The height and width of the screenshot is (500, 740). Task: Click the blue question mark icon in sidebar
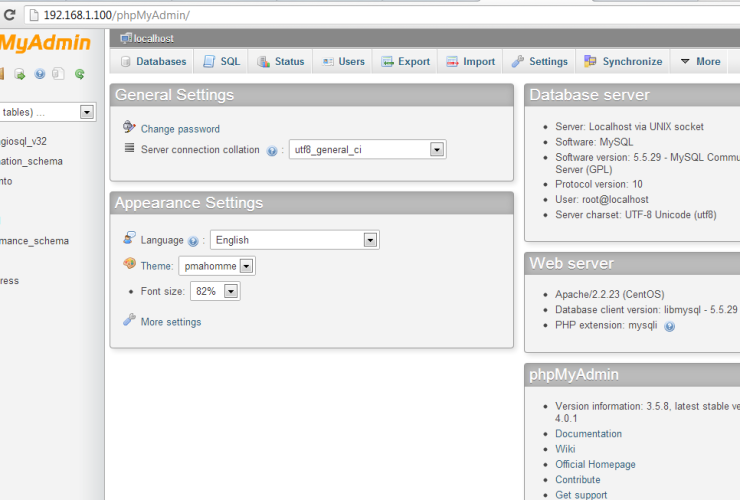tap(40, 74)
